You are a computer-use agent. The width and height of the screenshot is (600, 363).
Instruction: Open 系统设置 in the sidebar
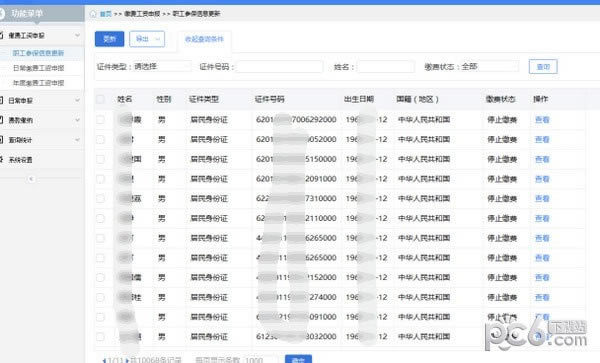click(21, 160)
